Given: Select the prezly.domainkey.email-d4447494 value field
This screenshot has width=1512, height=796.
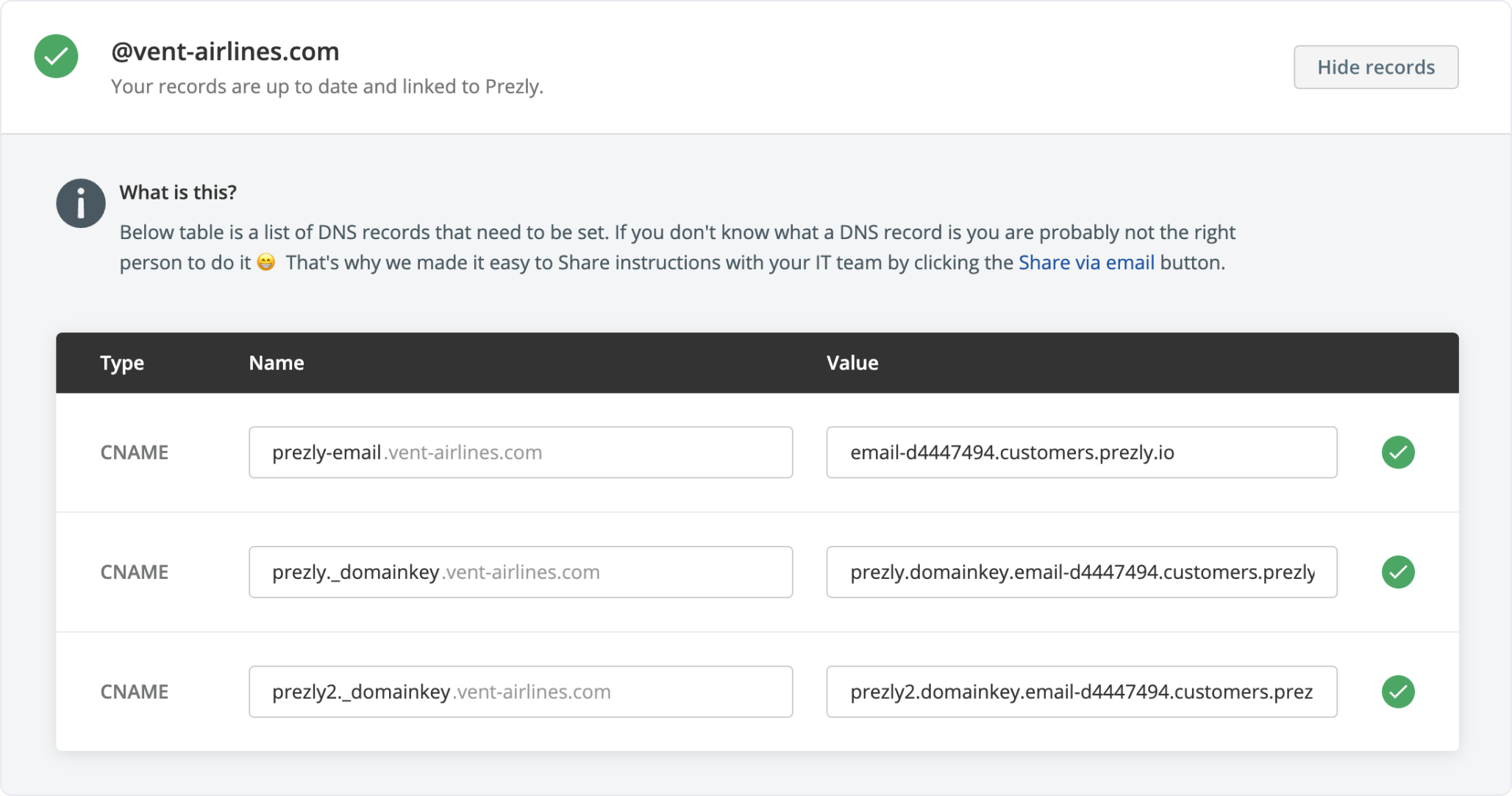Looking at the screenshot, I should (x=1082, y=572).
